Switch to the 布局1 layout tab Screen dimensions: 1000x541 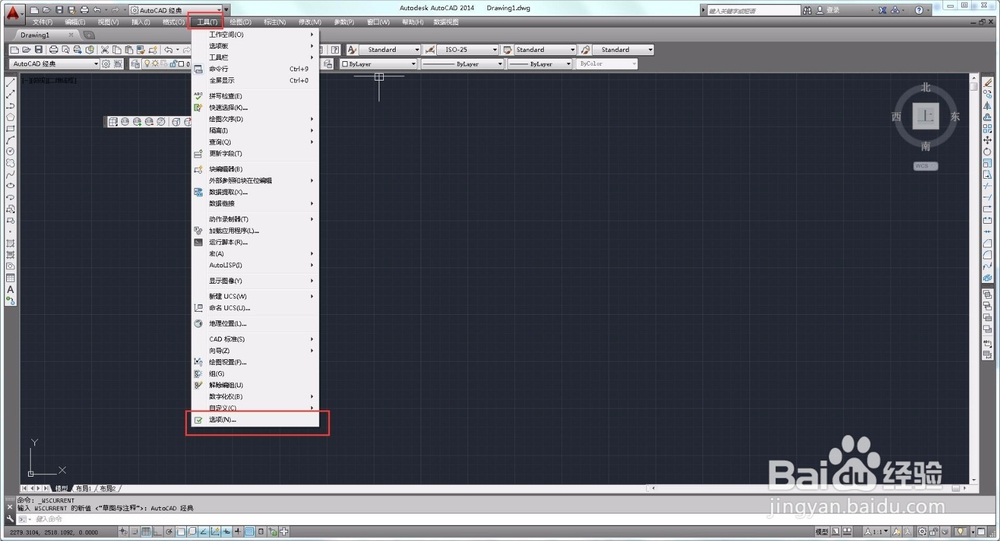pos(84,489)
